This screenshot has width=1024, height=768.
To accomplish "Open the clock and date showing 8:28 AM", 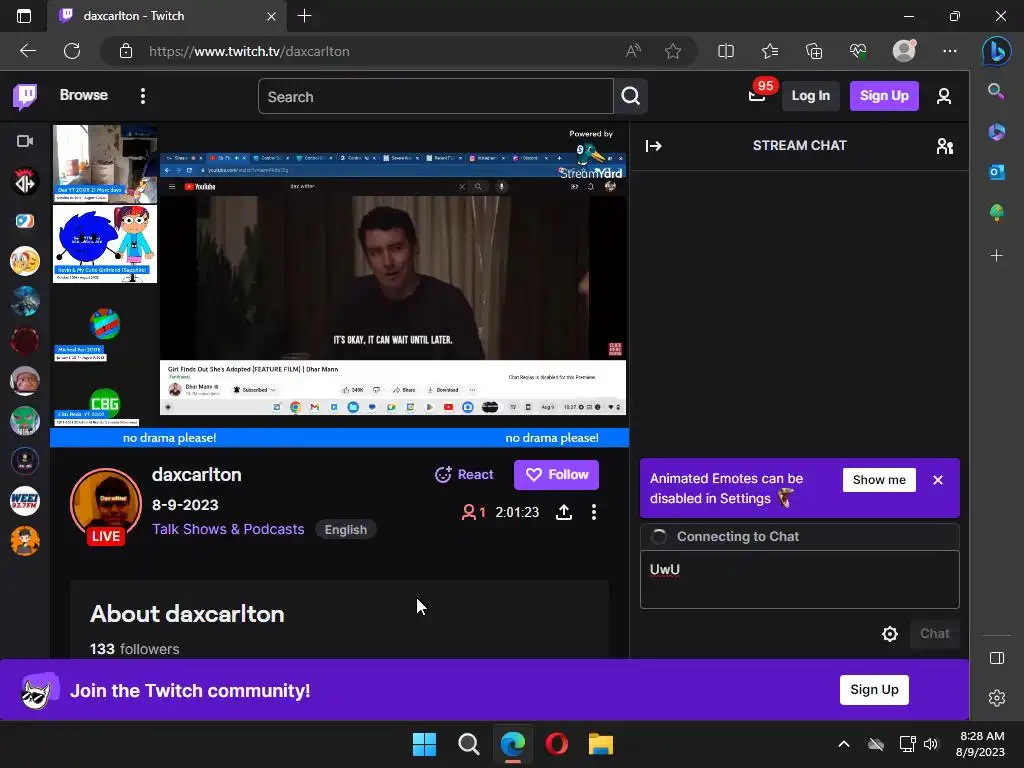I will click(x=980, y=744).
